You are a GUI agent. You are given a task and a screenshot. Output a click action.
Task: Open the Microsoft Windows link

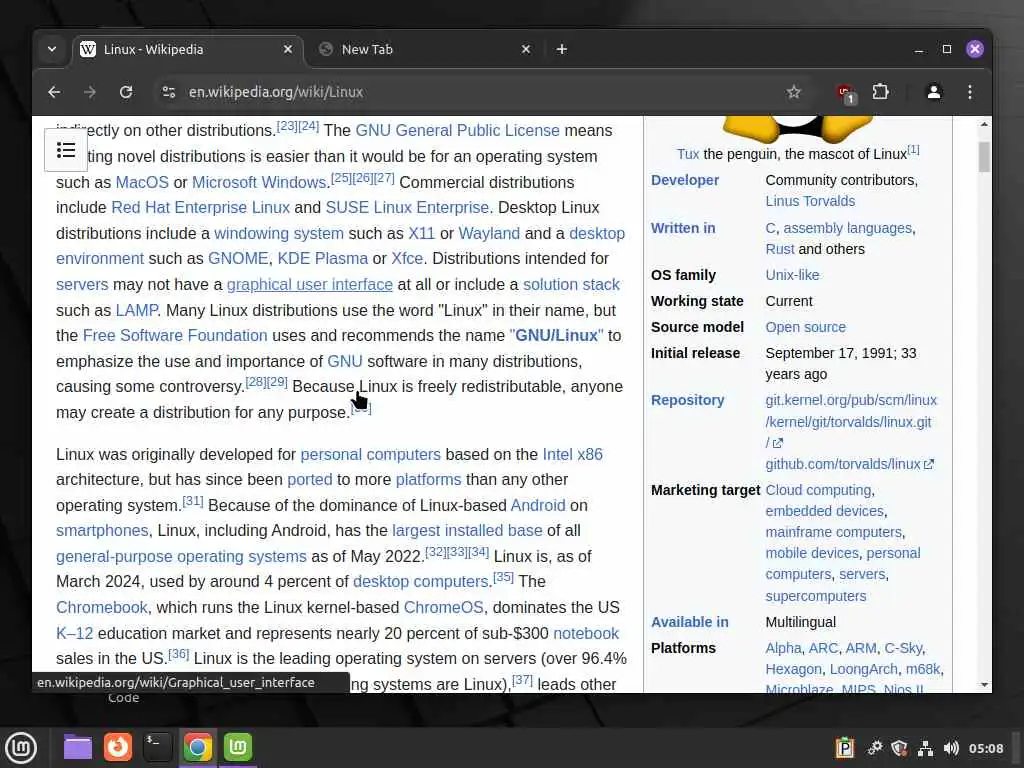259,182
